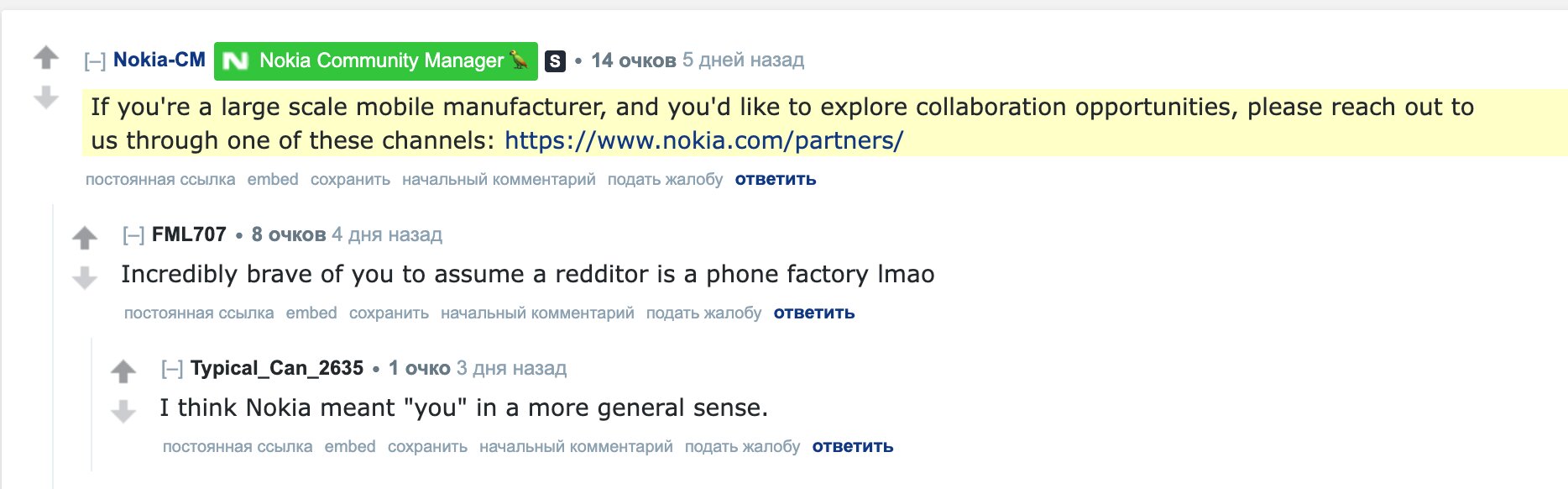Collapse FML707's comment with [–]
Viewport: 1568px width, 489px height.
[x=133, y=235]
